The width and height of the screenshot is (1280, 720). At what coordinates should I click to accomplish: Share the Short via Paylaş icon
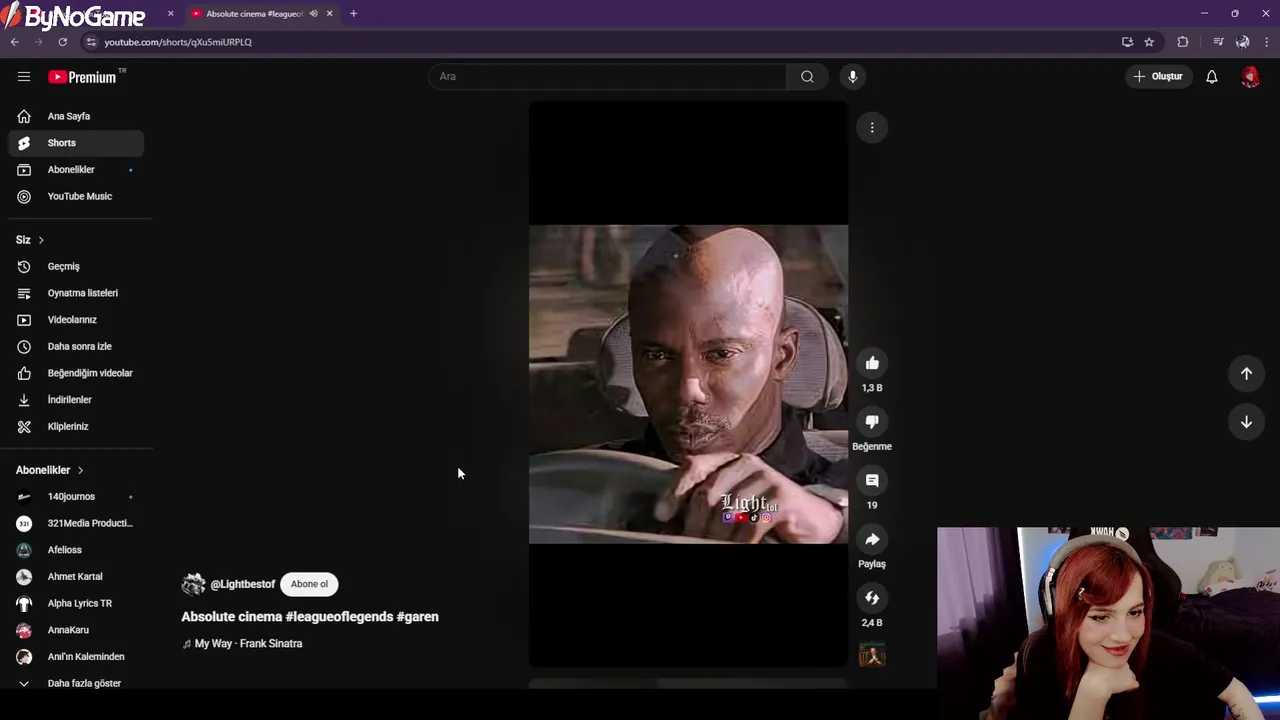click(x=872, y=540)
